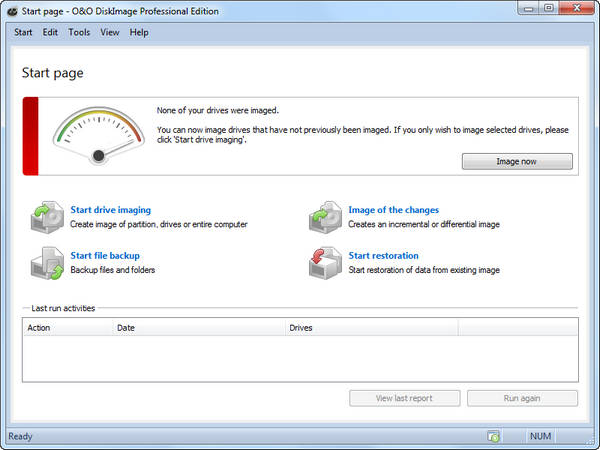The height and width of the screenshot is (450, 600).
Task: Open the Tools menu
Action: (79, 32)
